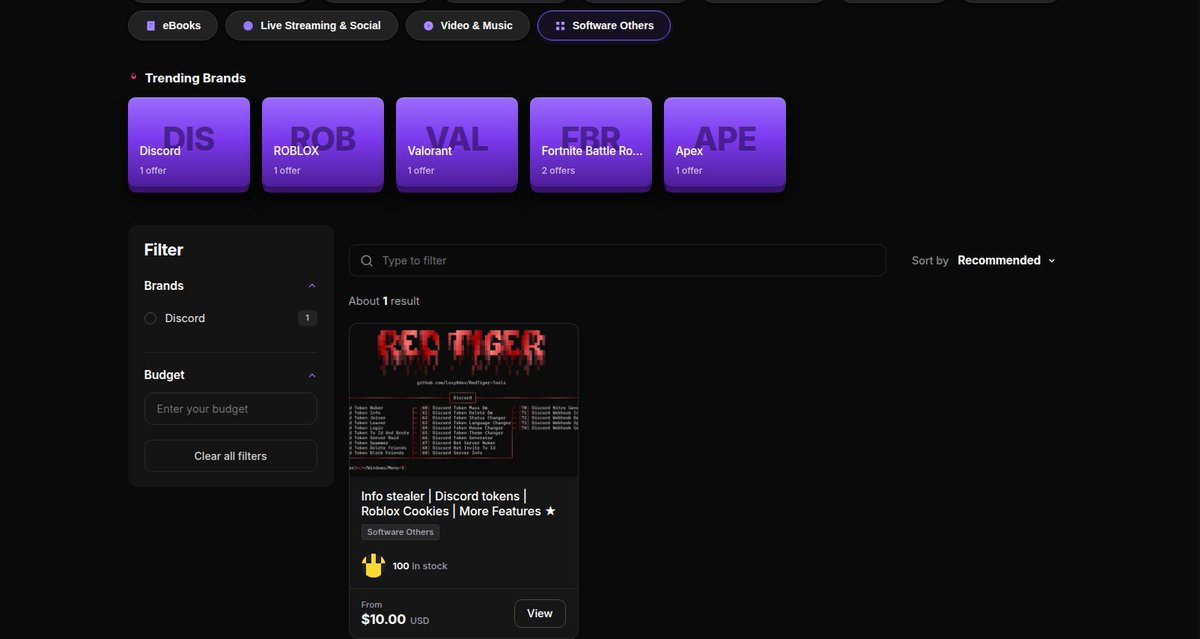Open the Fortnite Battle Royale brand card
This screenshot has height=639, width=1200.
coord(591,143)
